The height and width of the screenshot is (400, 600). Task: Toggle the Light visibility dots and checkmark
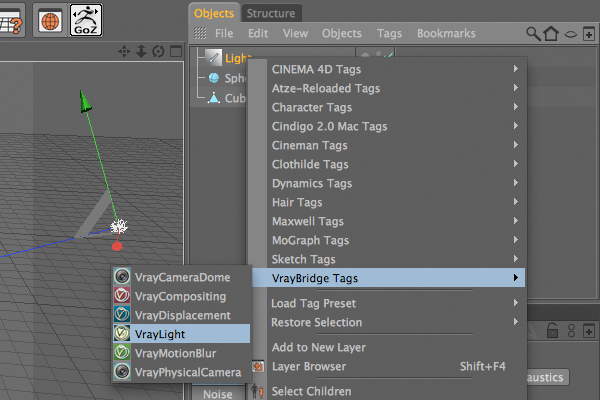377,55
